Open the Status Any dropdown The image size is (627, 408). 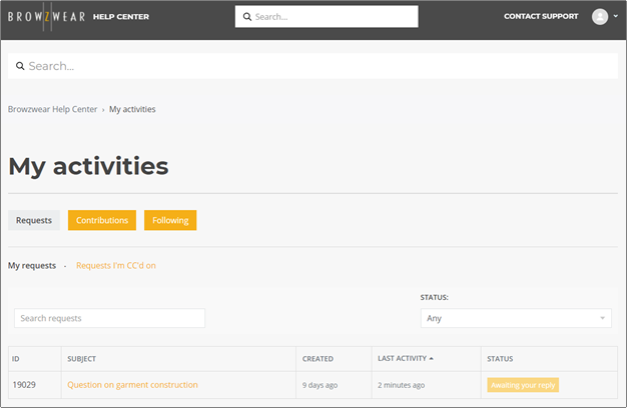[x=516, y=318]
